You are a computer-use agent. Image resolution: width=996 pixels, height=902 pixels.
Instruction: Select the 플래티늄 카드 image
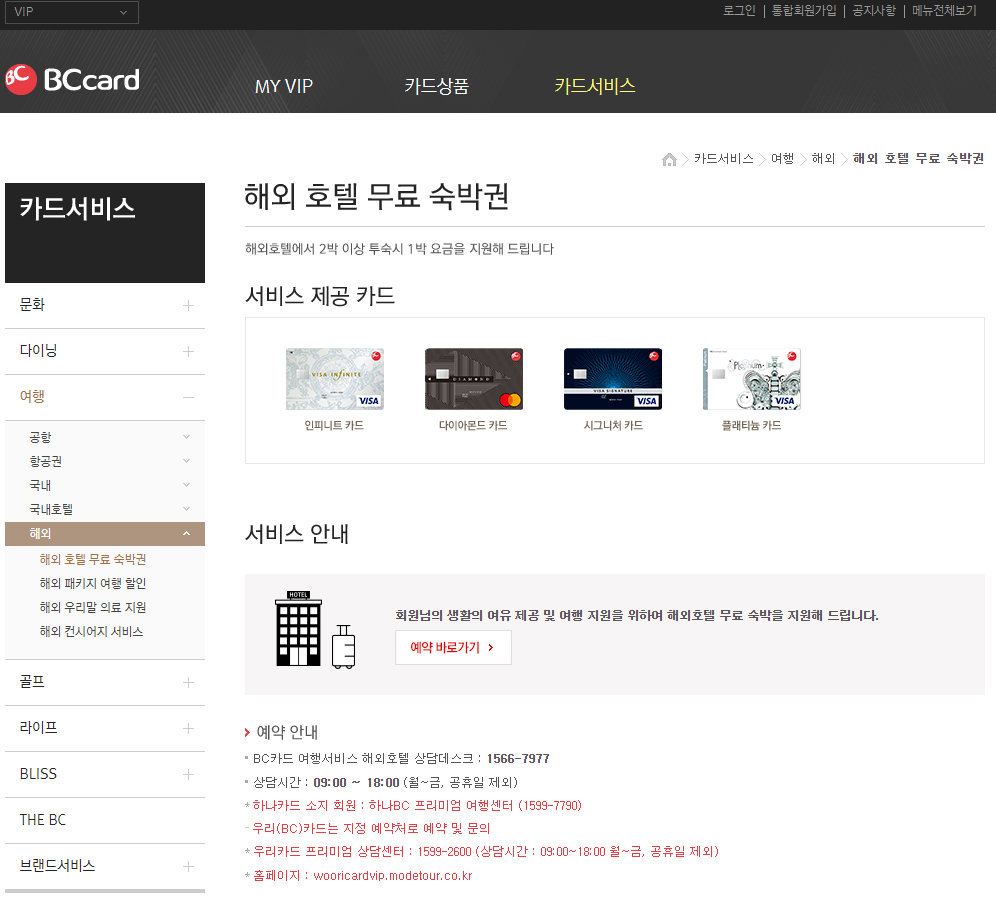751,378
